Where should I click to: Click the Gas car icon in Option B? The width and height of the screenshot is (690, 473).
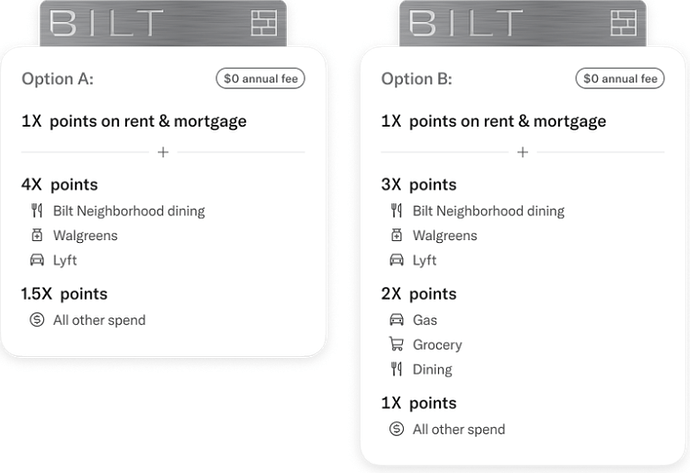coord(396,320)
